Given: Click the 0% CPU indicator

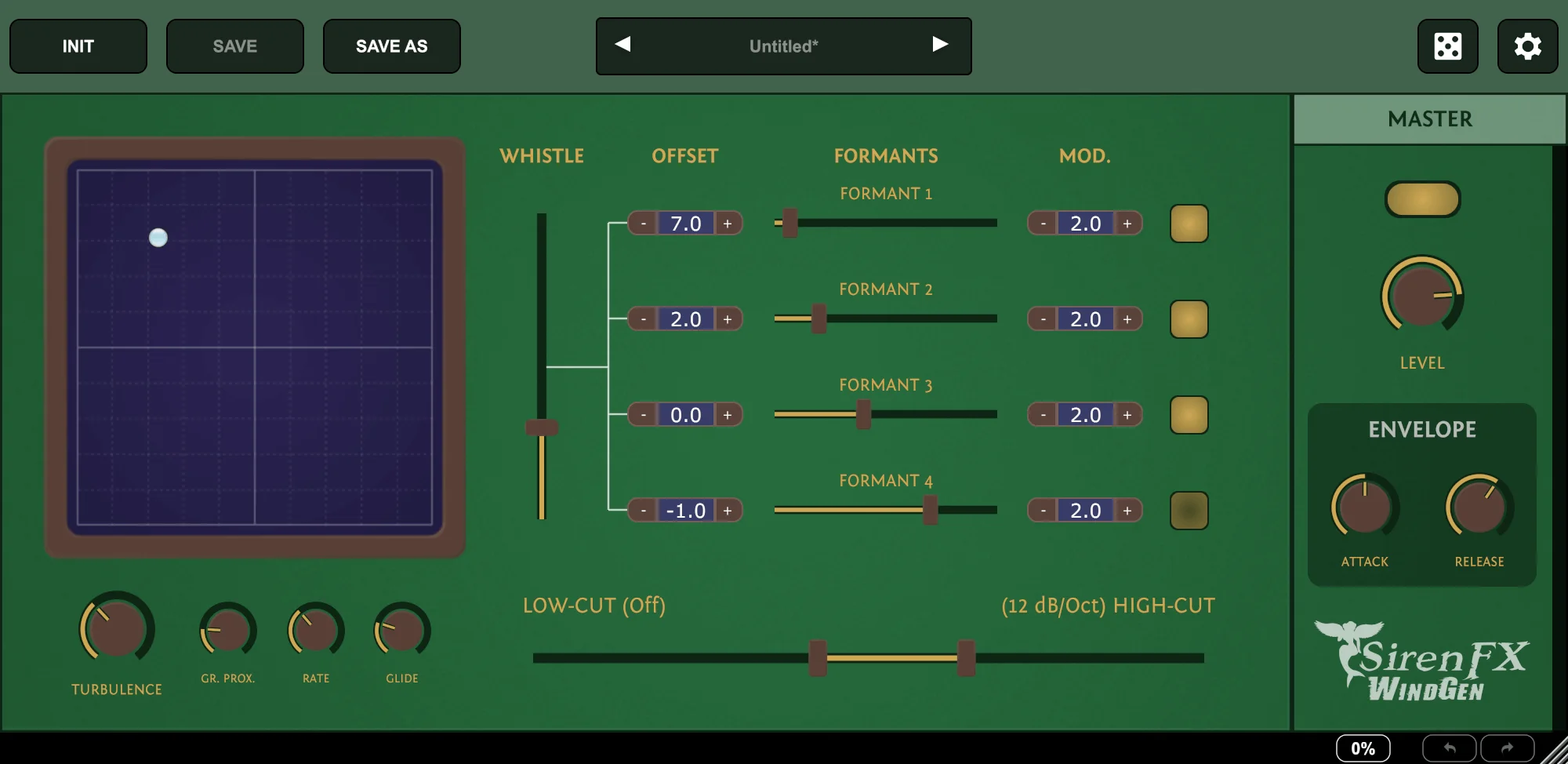Looking at the screenshot, I should 1363,748.
